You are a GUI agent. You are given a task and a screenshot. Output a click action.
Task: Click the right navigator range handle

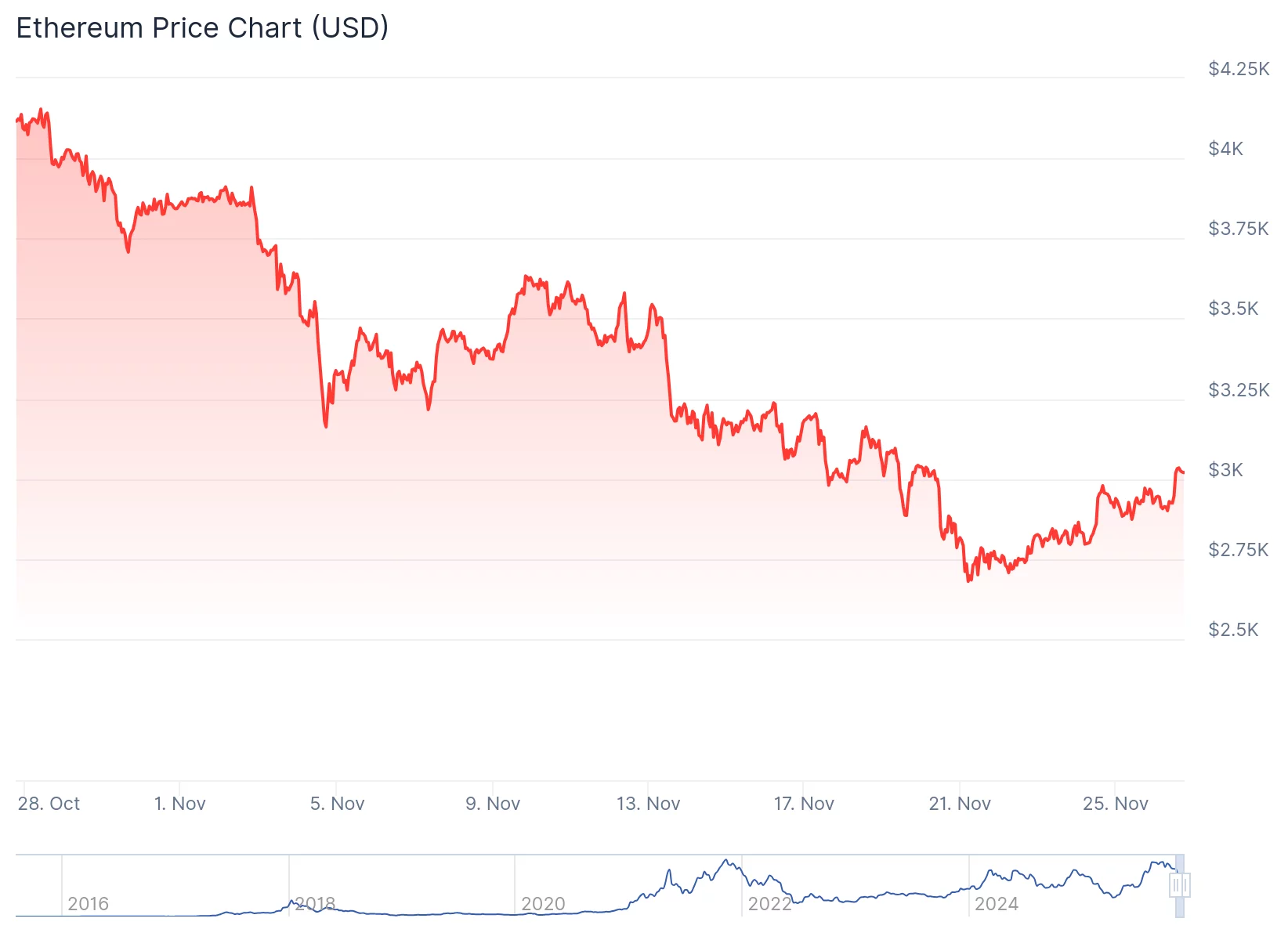1185,886
